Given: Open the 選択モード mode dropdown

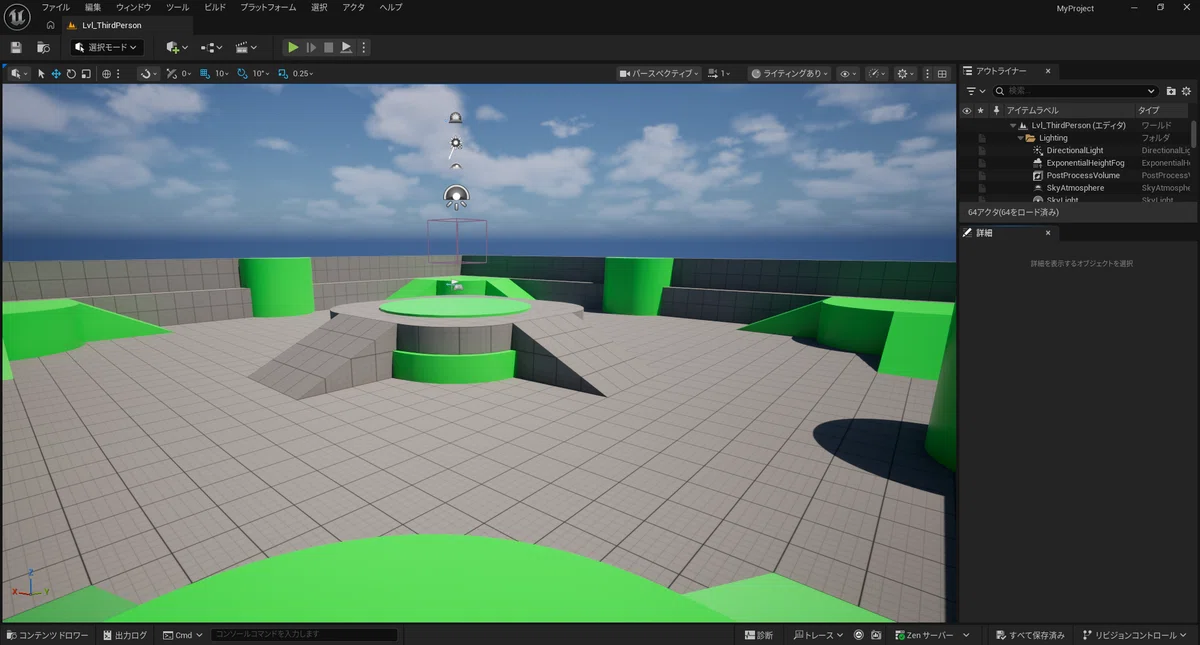Looking at the screenshot, I should [x=107, y=47].
